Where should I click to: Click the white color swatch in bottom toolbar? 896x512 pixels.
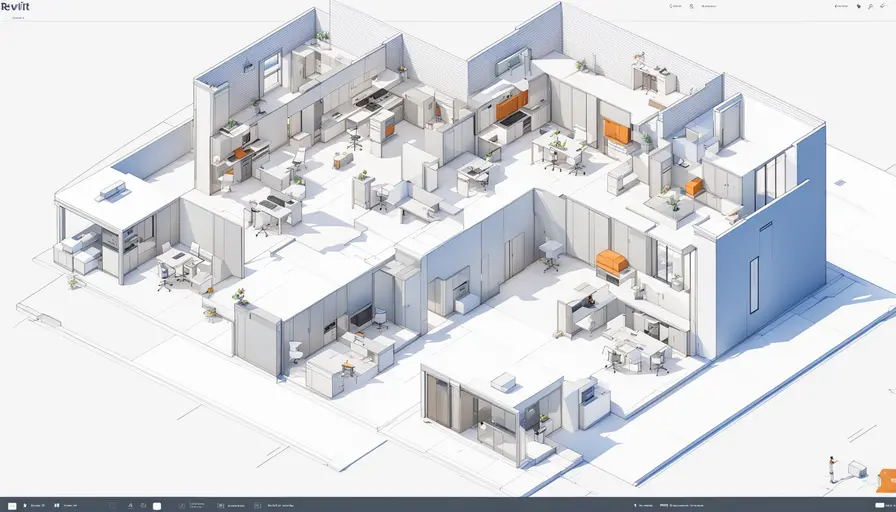pyautogui.click(x=156, y=506)
